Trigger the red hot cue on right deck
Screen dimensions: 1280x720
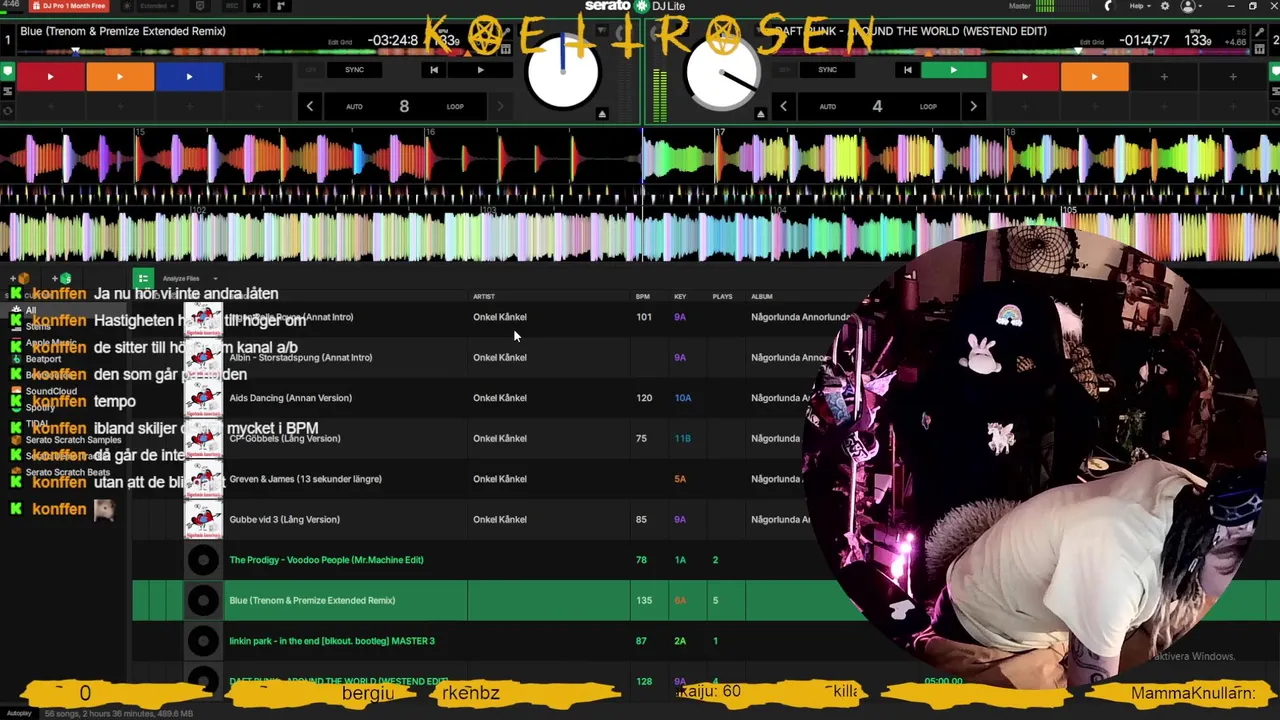(1024, 76)
